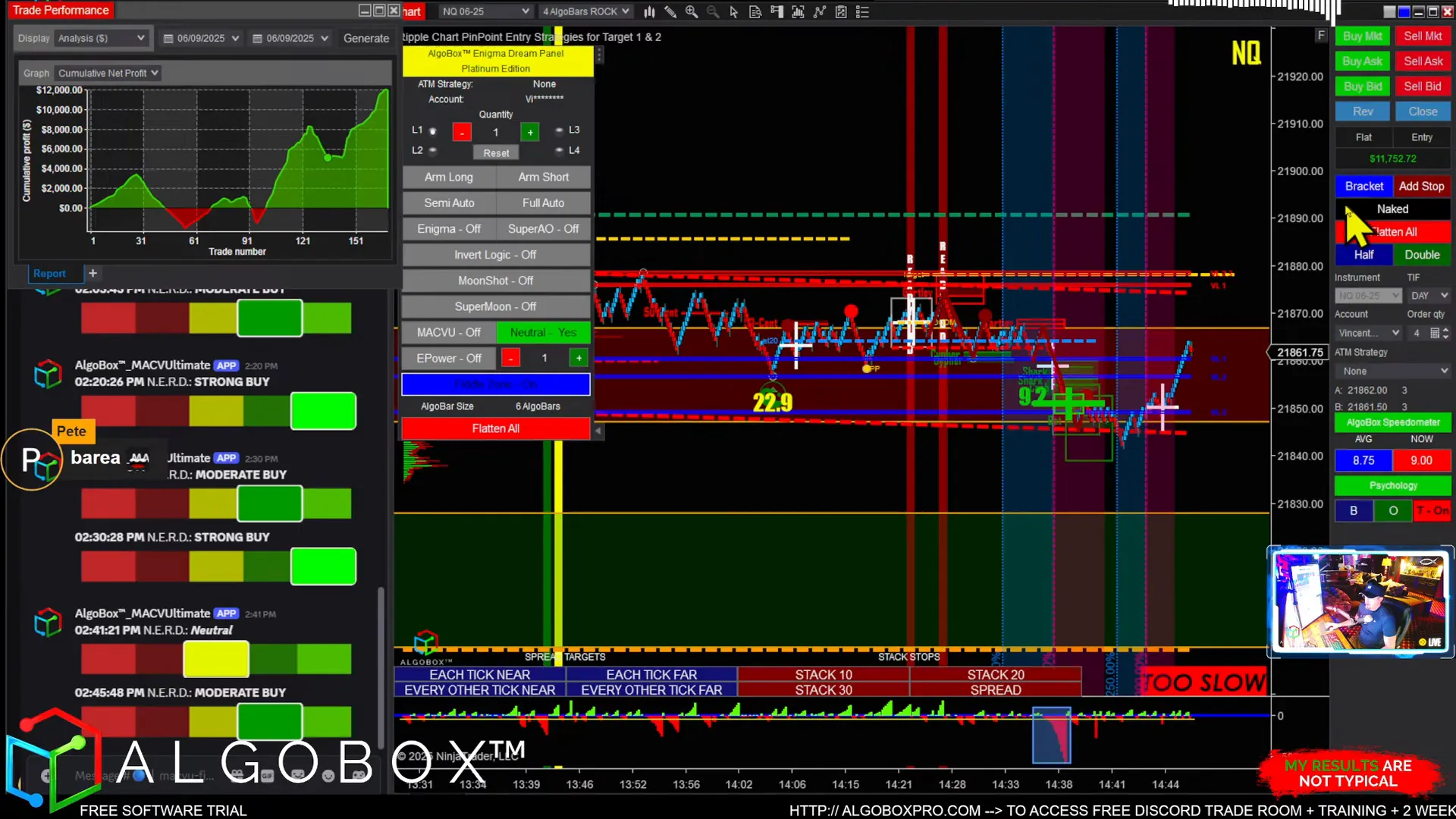Click the red NOW 9.00 speed box
This screenshot has width=1456, height=819.
pos(1422,460)
